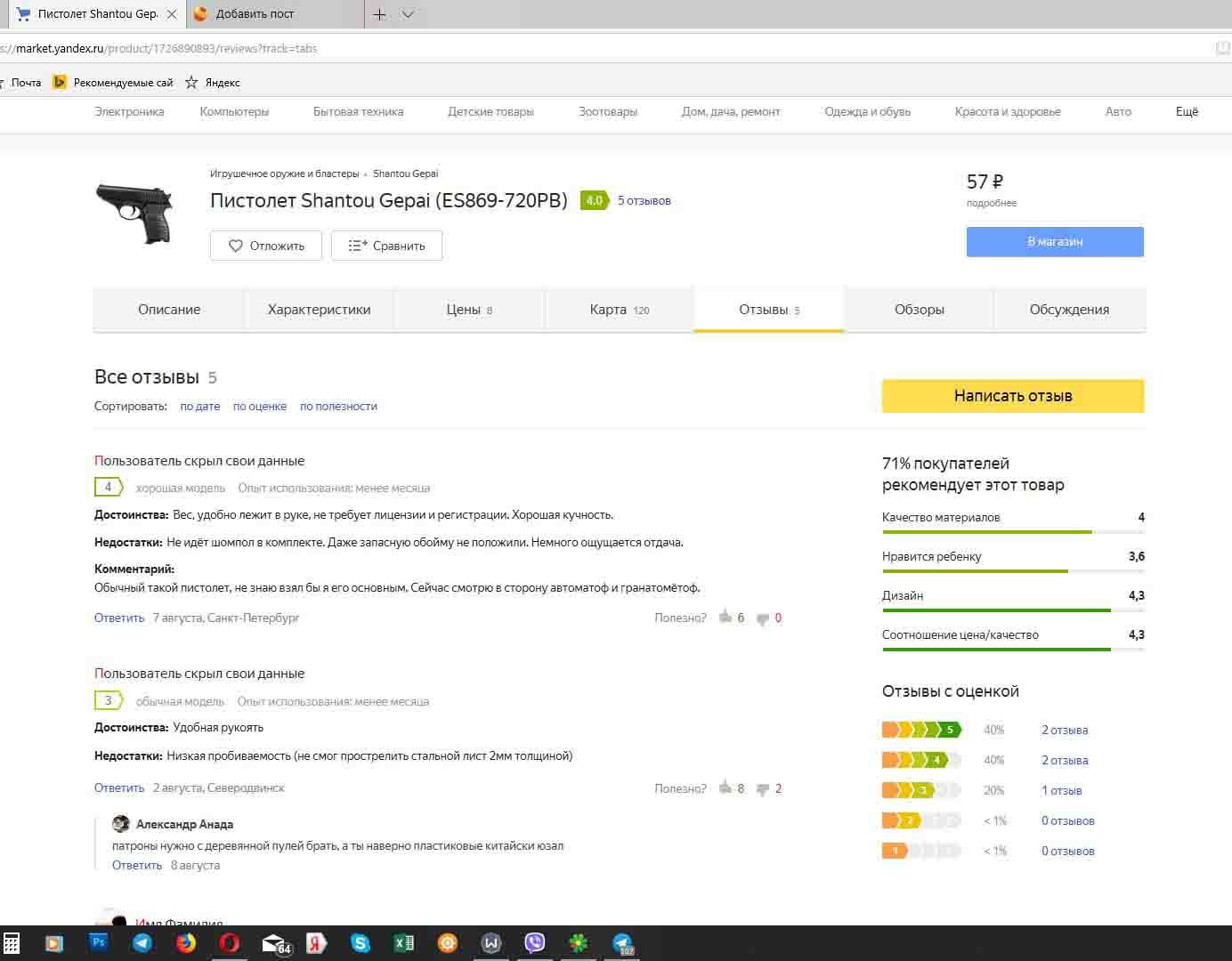Screen dimensions: 1232x961
Task: Open Opera browser from the taskbar
Action: pyautogui.click(x=229, y=943)
